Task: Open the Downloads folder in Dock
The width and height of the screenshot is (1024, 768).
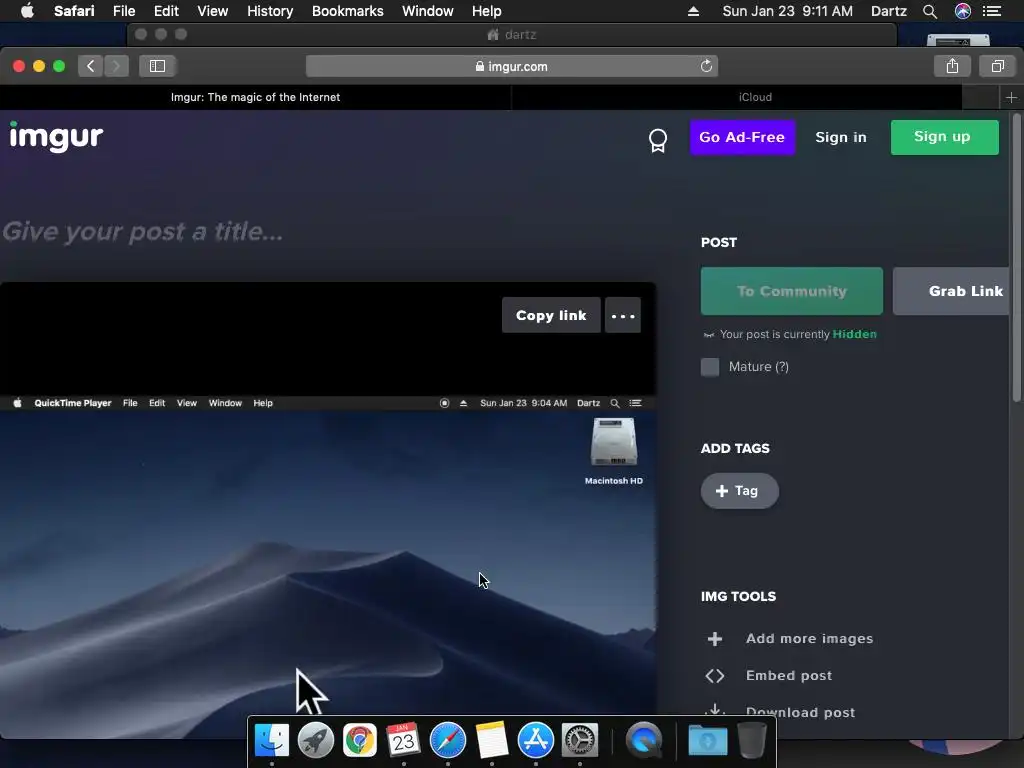Action: tap(708, 741)
